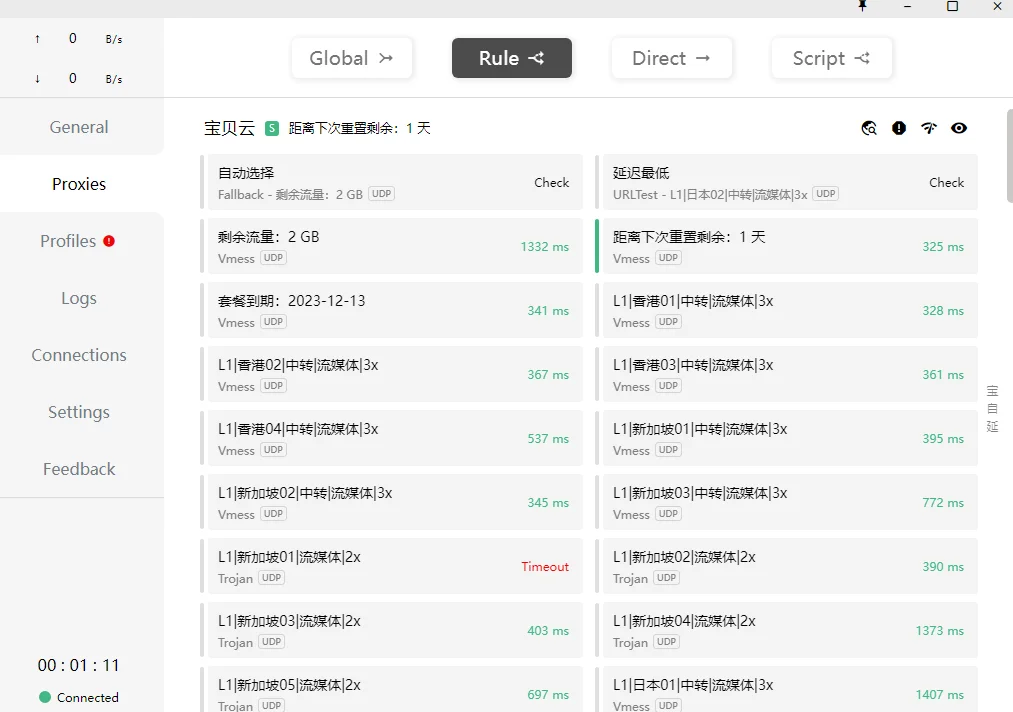Collapse the 宝贝云 proxy group header

click(x=229, y=128)
